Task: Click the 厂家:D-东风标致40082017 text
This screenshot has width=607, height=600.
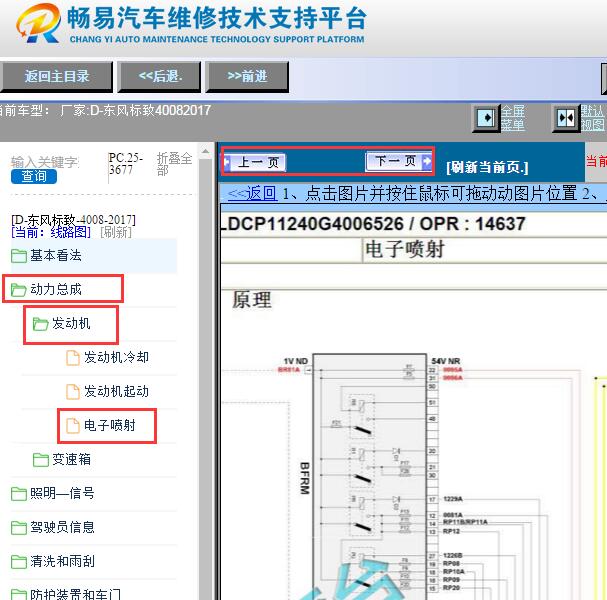Action: tap(135, 111)
